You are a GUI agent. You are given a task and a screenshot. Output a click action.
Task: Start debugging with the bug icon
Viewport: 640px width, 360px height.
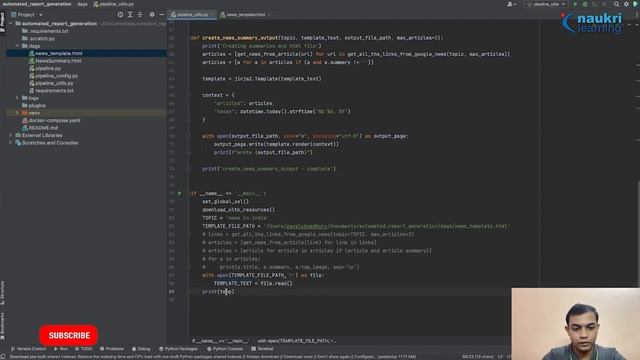(x=585, y=4)
